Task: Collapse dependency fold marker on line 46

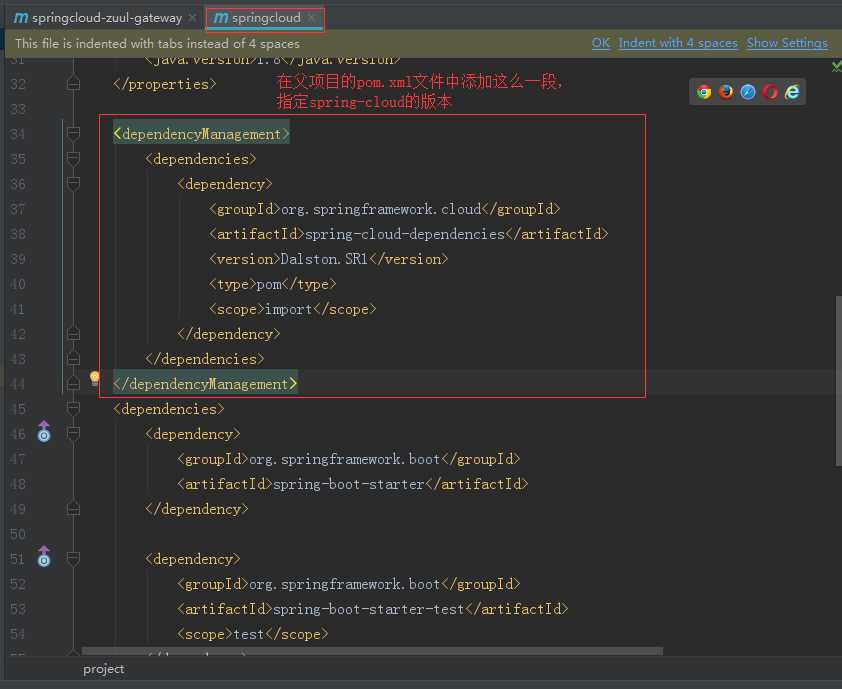Action: pyautogui.click(x=74, y=433)
